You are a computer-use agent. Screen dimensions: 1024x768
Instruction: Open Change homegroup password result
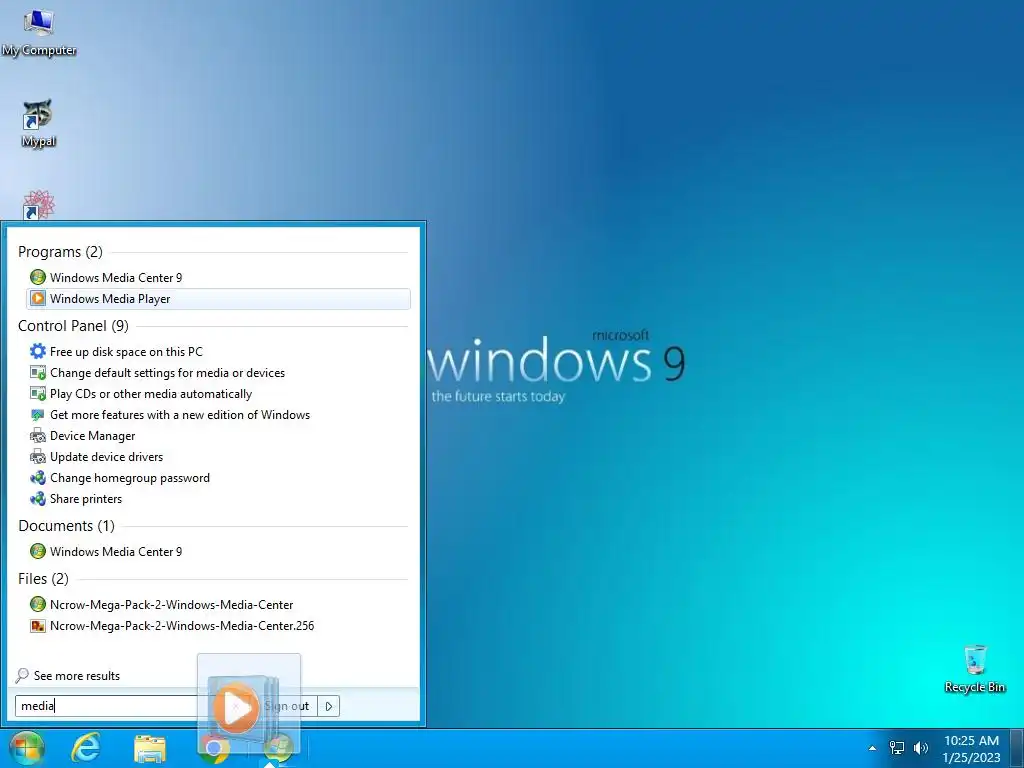[218, 477]
